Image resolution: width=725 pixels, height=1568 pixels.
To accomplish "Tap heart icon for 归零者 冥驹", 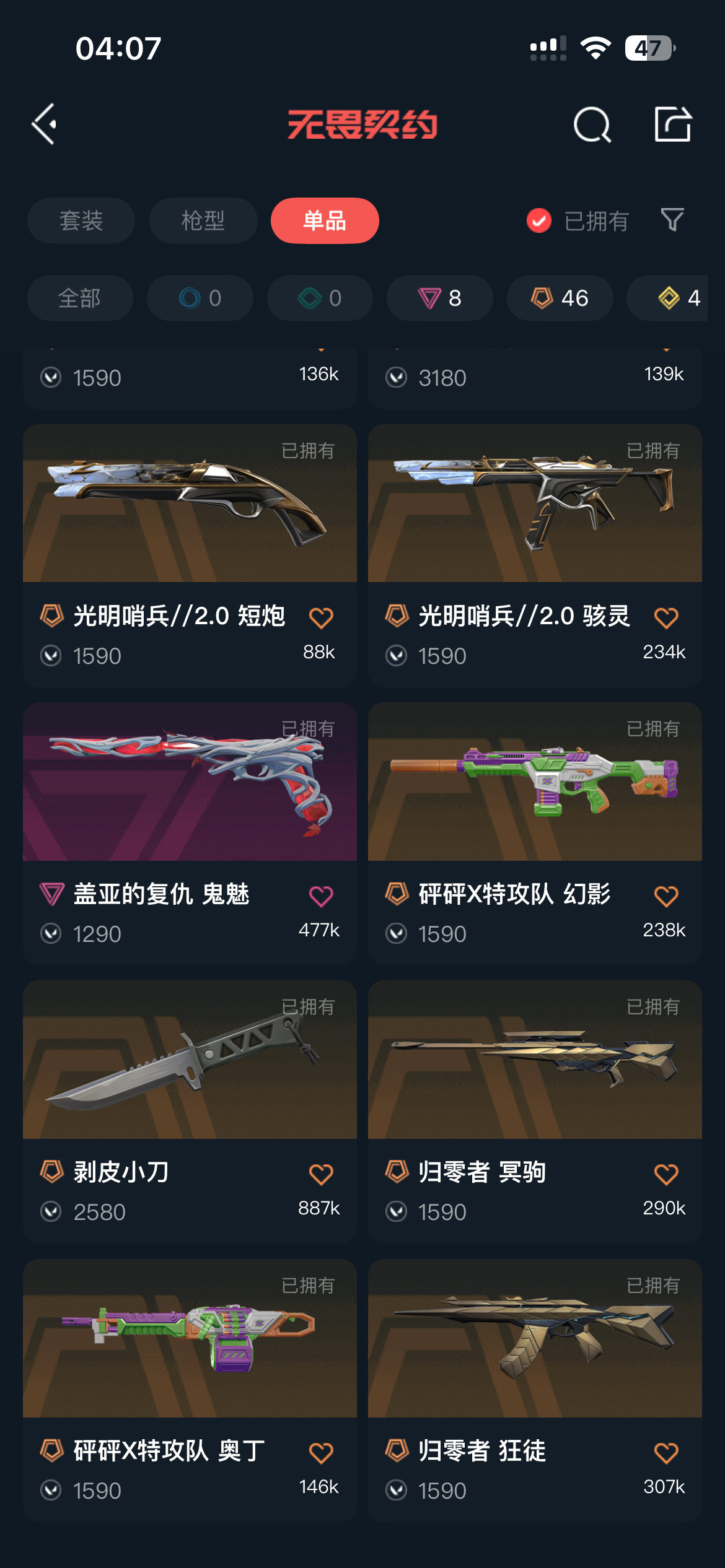I will point(666,1174).
